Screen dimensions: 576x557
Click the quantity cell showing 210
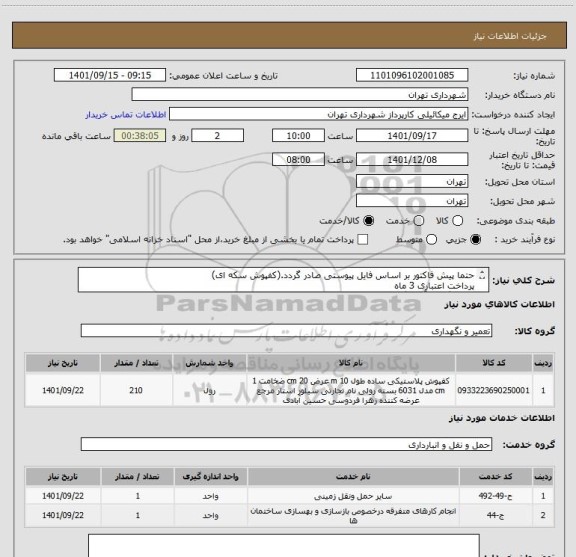coord(136,390)
